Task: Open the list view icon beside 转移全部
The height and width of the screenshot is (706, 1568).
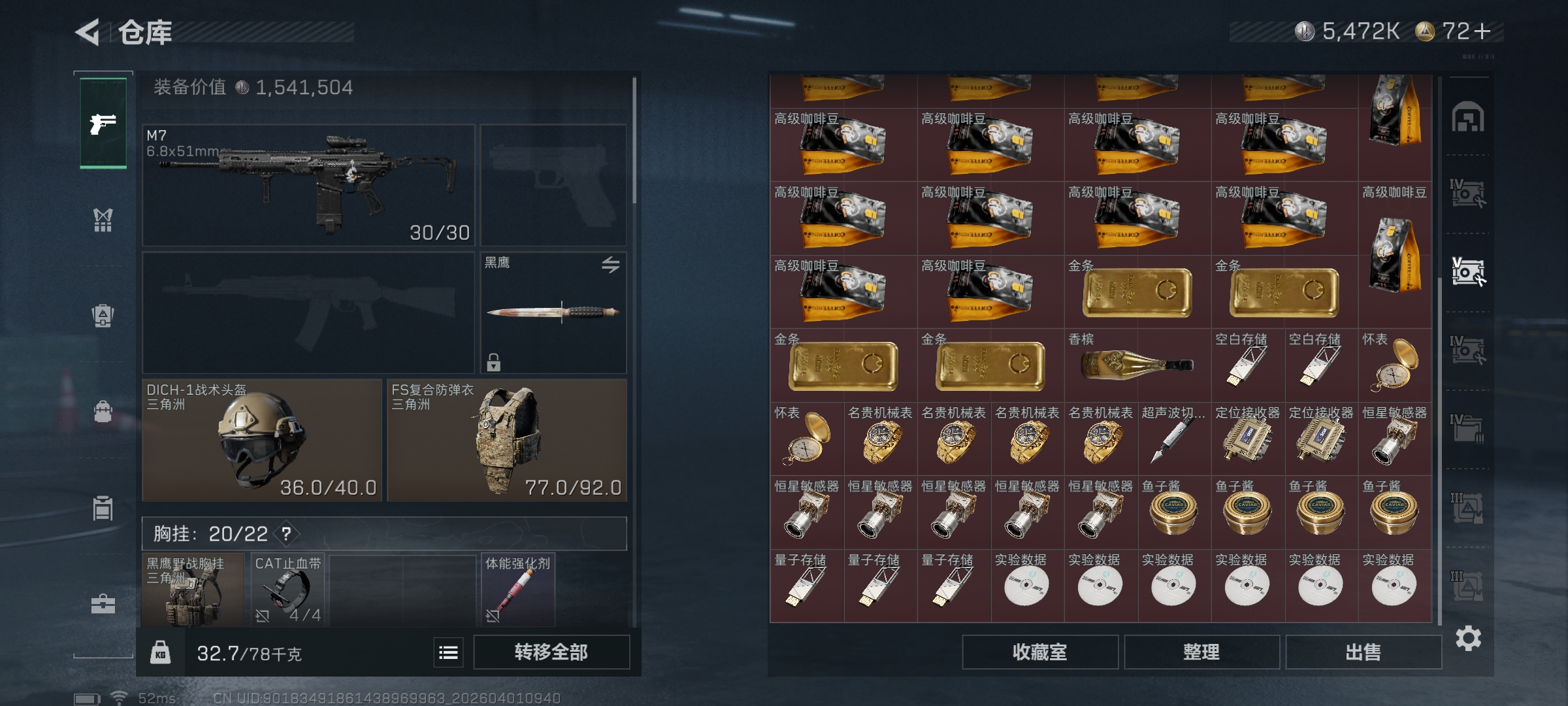Action: (448, 652)
